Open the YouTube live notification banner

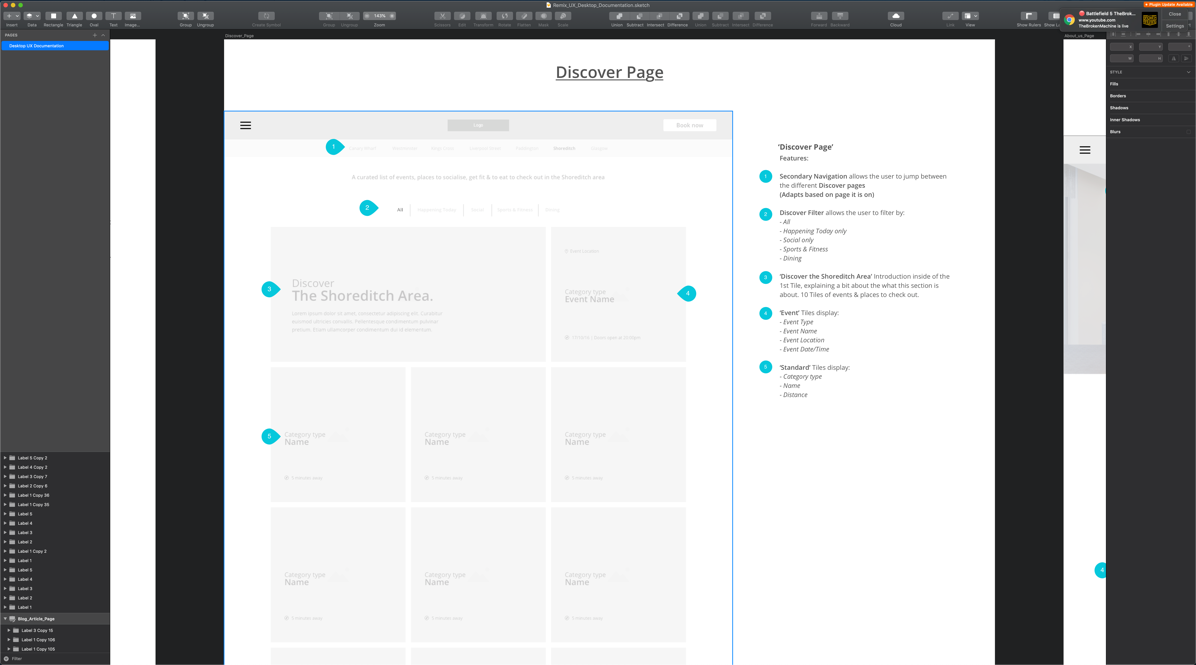click(1111, 20)
